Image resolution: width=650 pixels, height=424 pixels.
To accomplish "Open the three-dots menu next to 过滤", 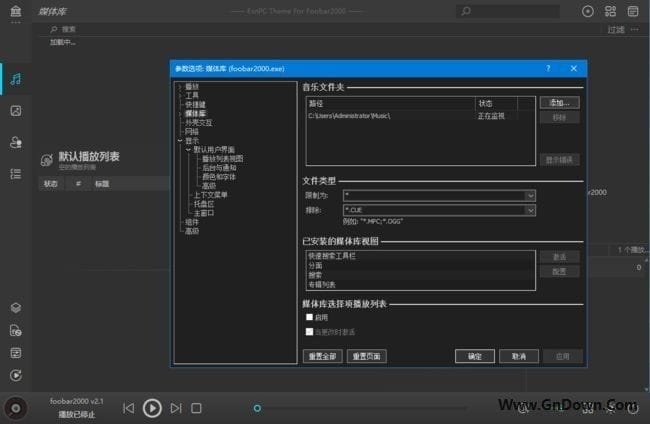I will (x=635, y=29).
